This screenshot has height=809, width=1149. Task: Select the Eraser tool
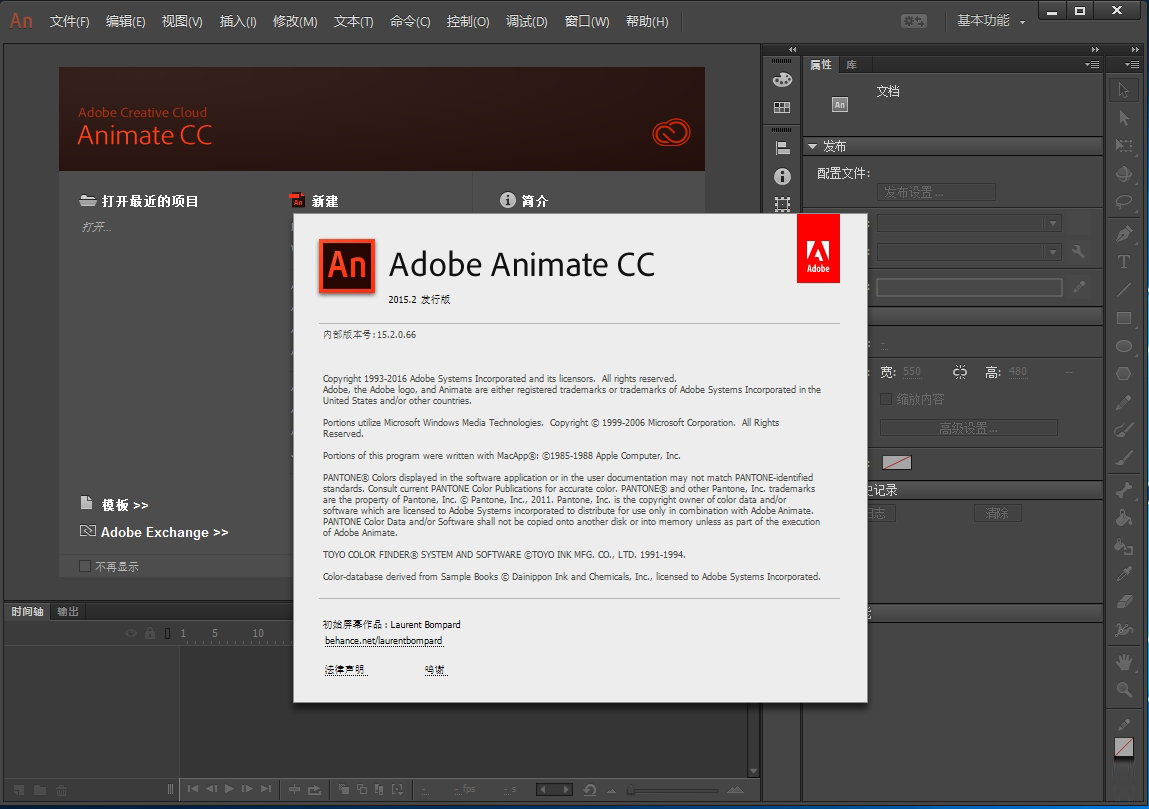pyautogui.click(x=1123, y=602)
